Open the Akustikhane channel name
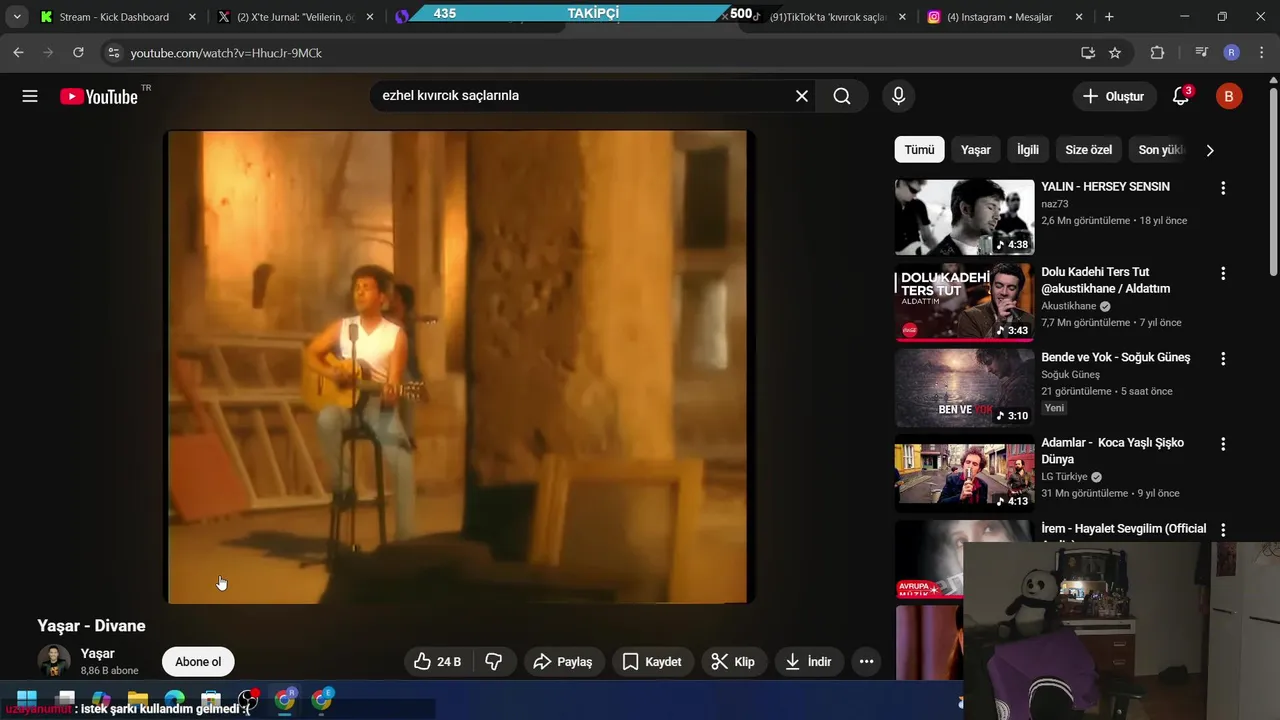Viewport: 1280px width, 720px height. (x=1069, y=306)
